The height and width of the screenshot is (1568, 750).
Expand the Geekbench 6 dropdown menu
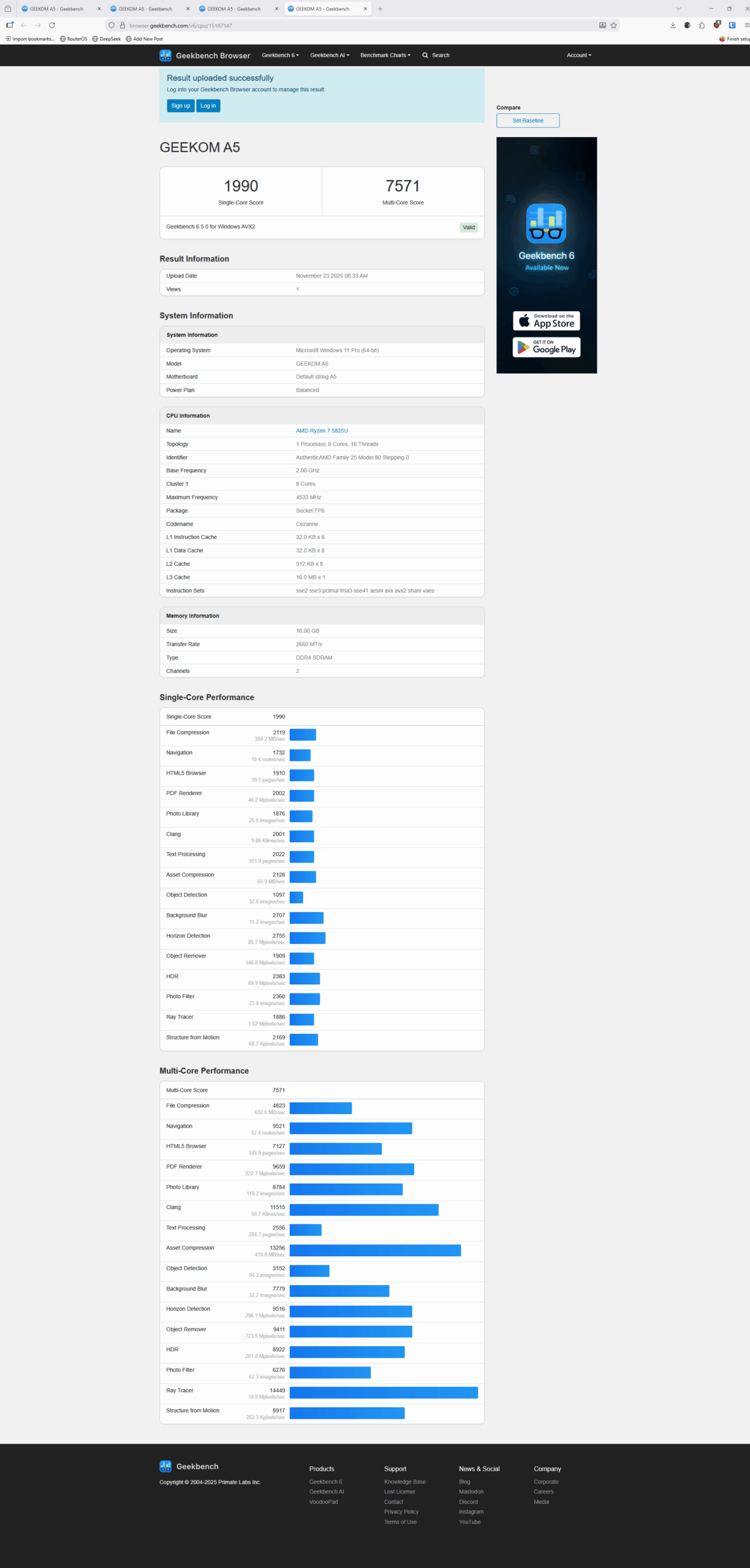pos(280,55)
